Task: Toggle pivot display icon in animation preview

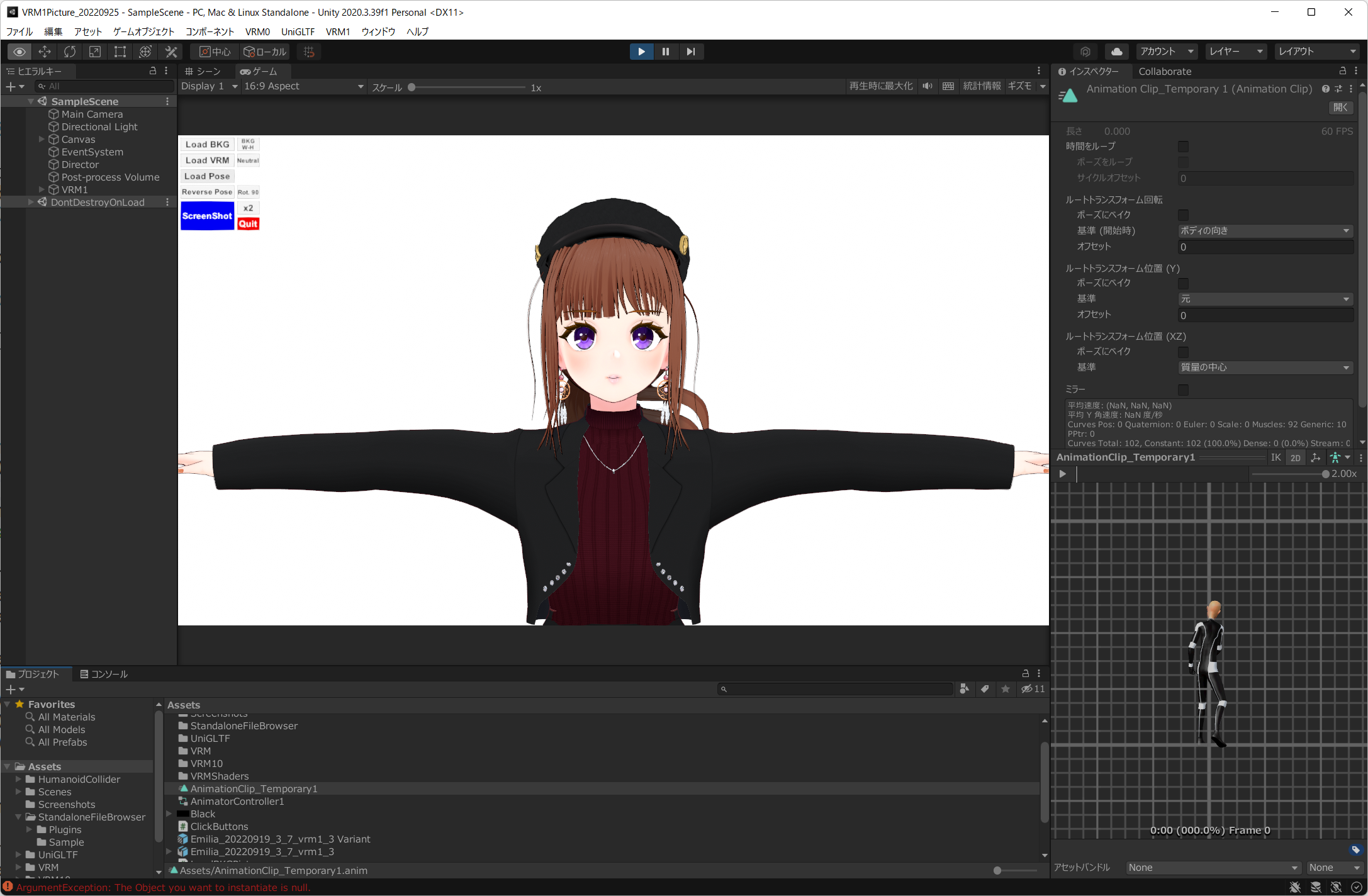Action: coord(1316,457)
